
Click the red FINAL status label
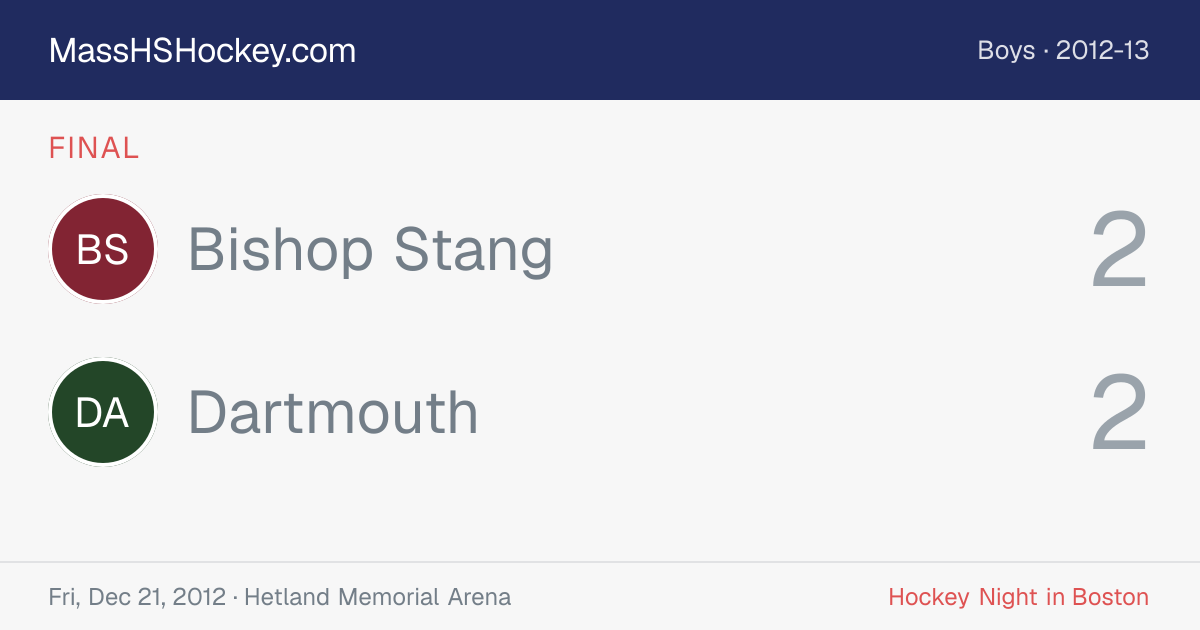(94, 149)
